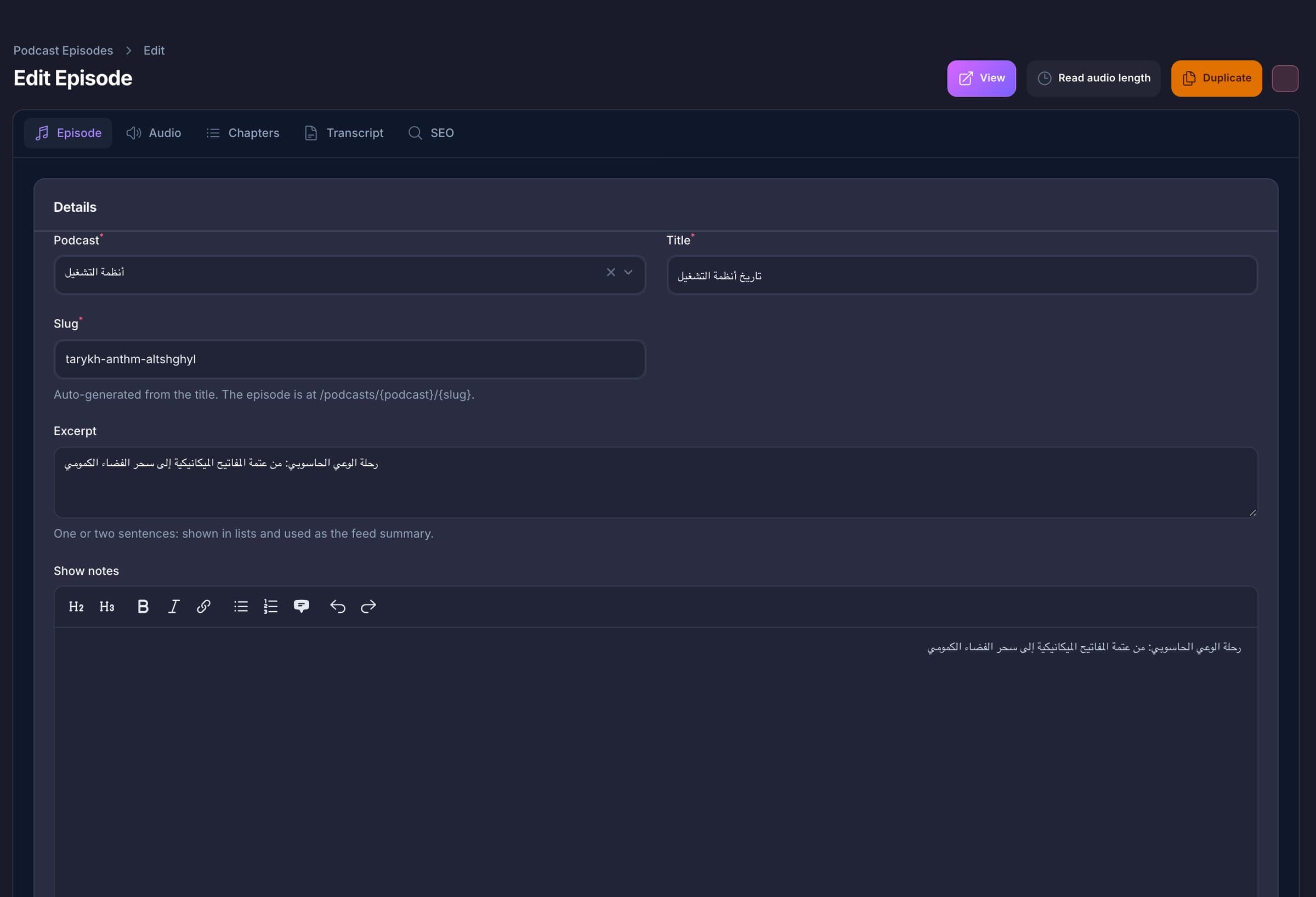Viewport: 1316px width, 897px height.
Task: Focus the Title input field
Action: click(x=962, y=275)
